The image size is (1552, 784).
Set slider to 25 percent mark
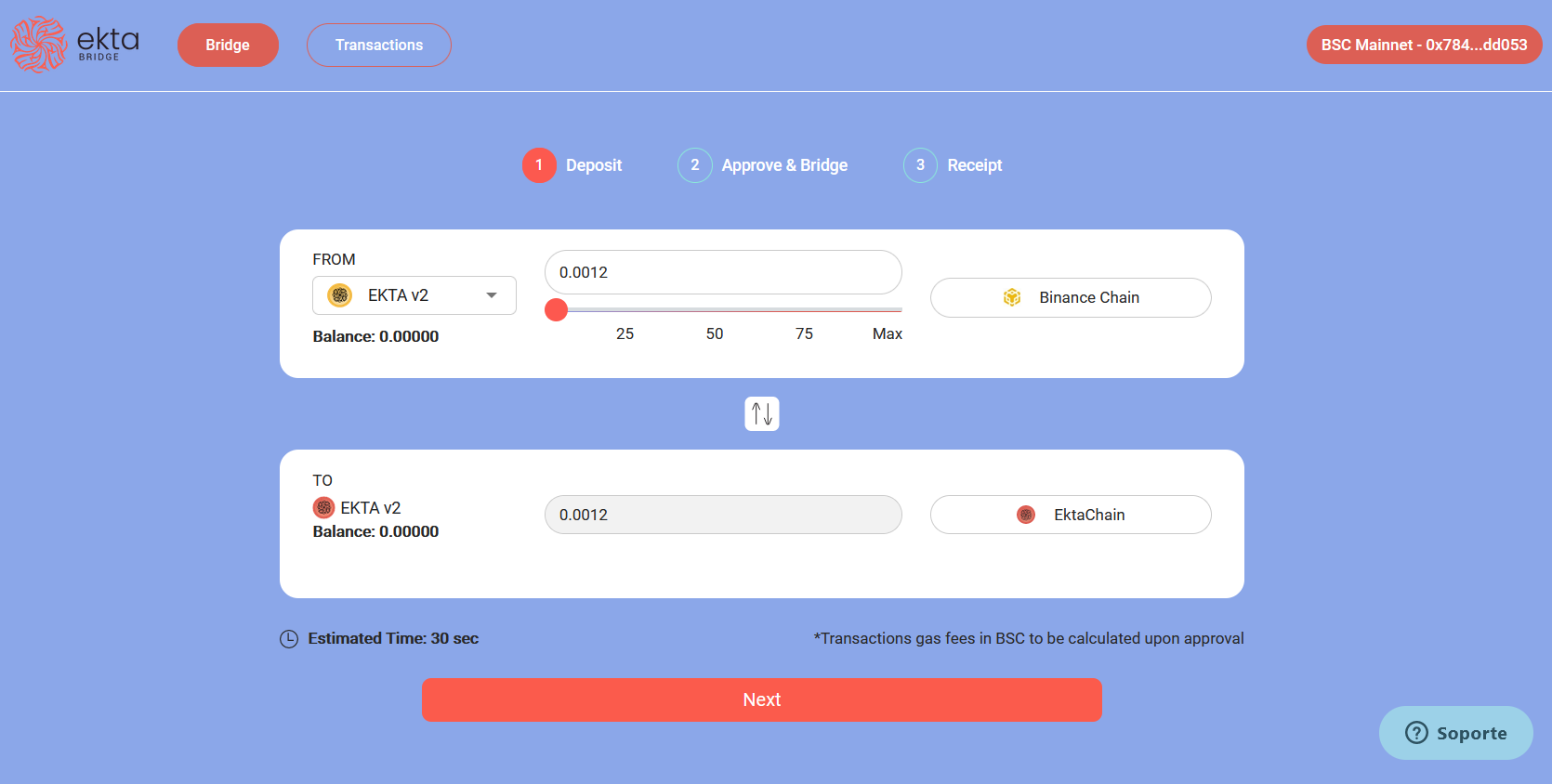coord(625,333)
